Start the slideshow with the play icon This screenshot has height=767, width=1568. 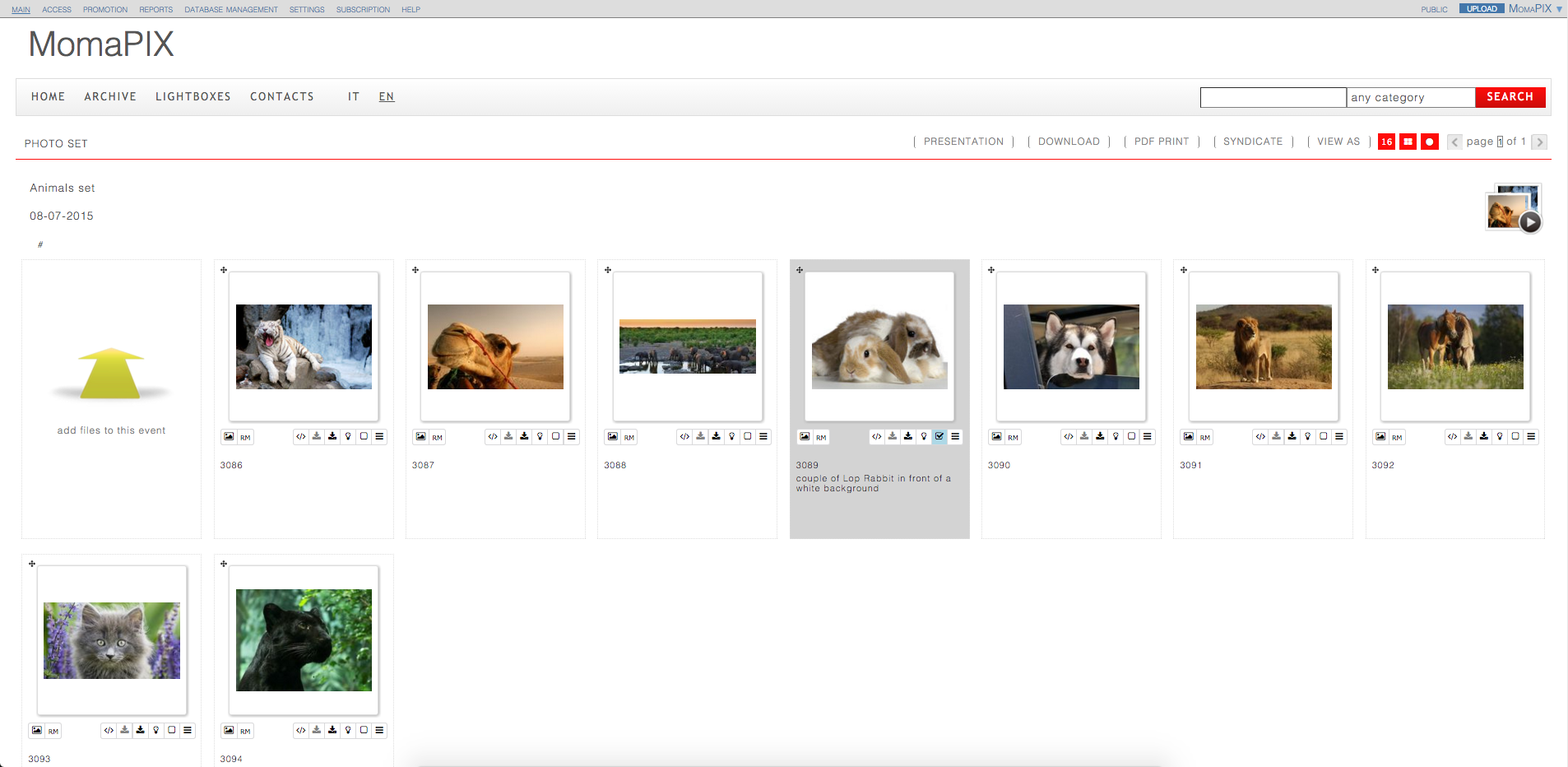coord(1530,222)
